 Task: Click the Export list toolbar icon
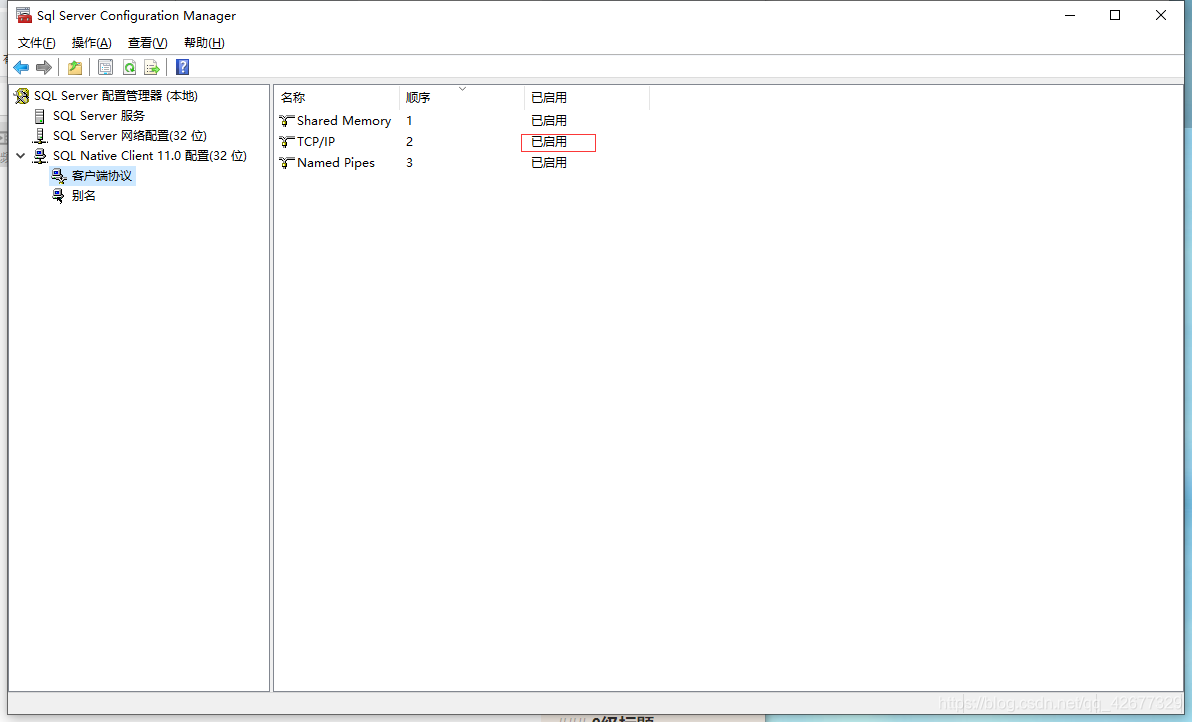point(152,68)
